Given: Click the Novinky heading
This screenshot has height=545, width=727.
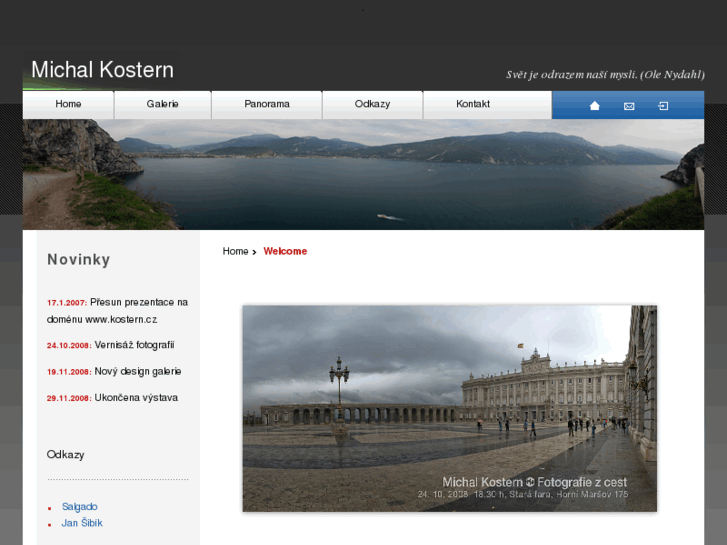Looking at the screenshot, I should click(x=79, y=259).
